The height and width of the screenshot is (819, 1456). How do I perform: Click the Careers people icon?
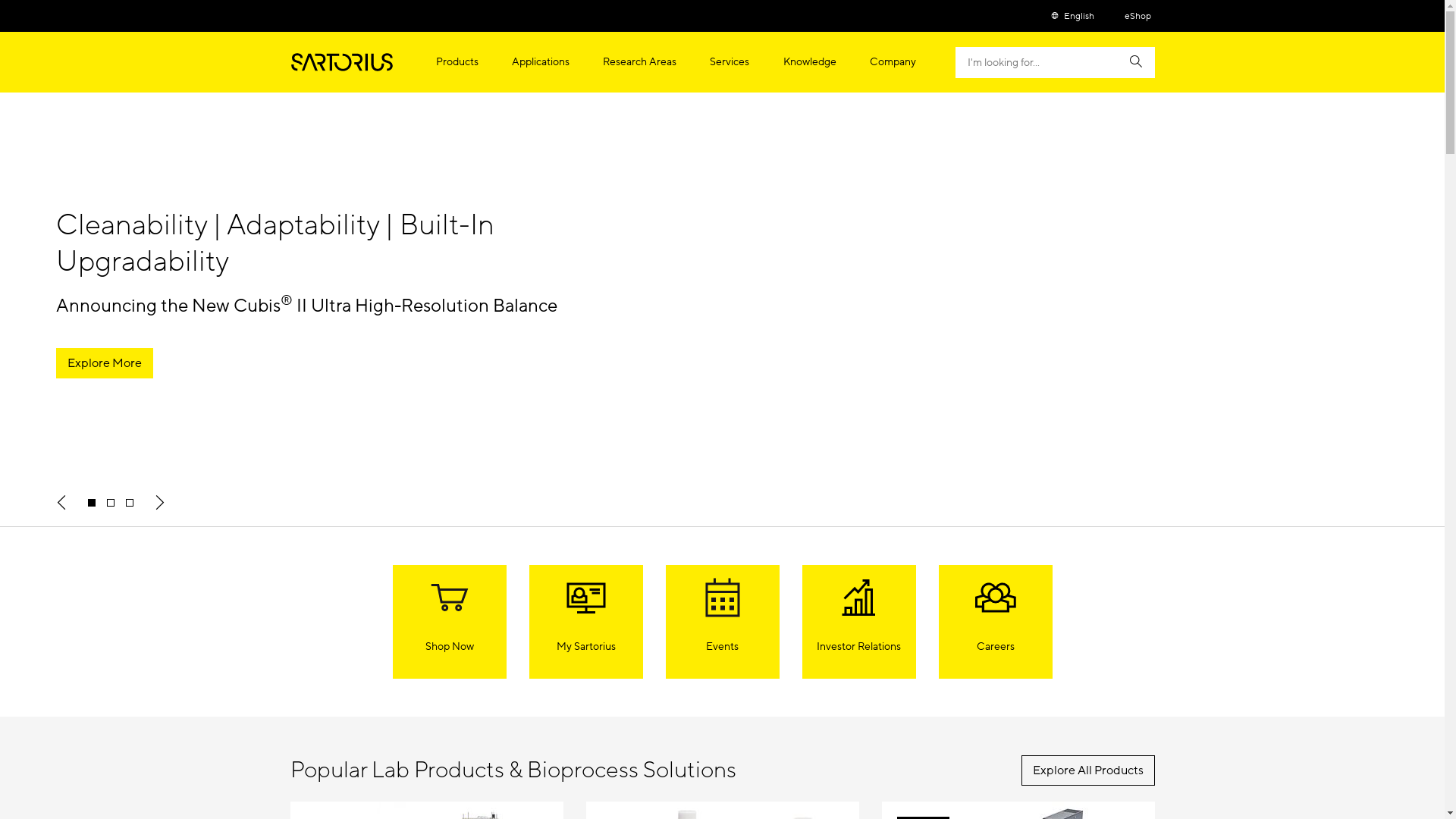coord(995,598)
